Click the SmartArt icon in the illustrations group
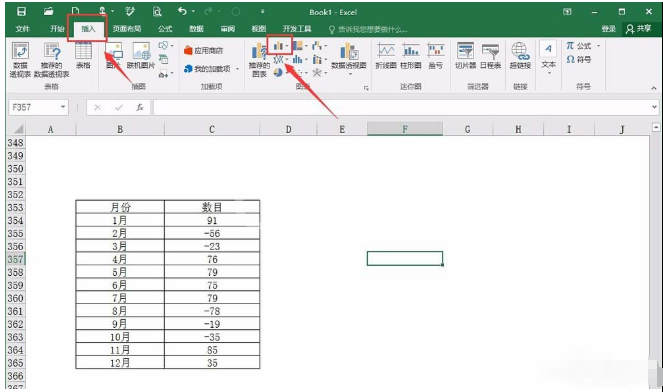 163,60
